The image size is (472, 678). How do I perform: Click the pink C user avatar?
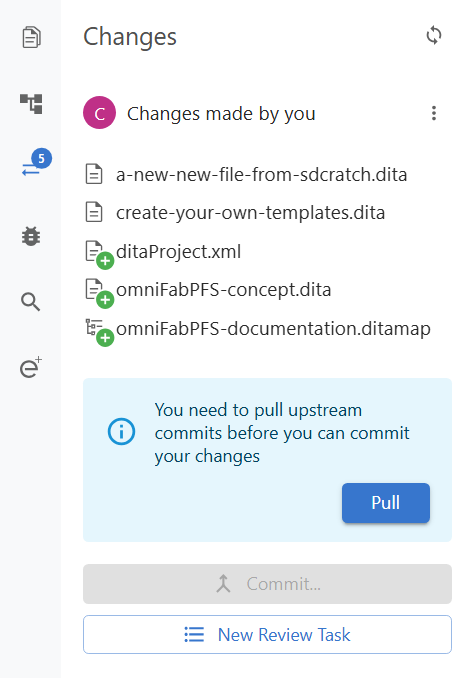tap(99, 113)
